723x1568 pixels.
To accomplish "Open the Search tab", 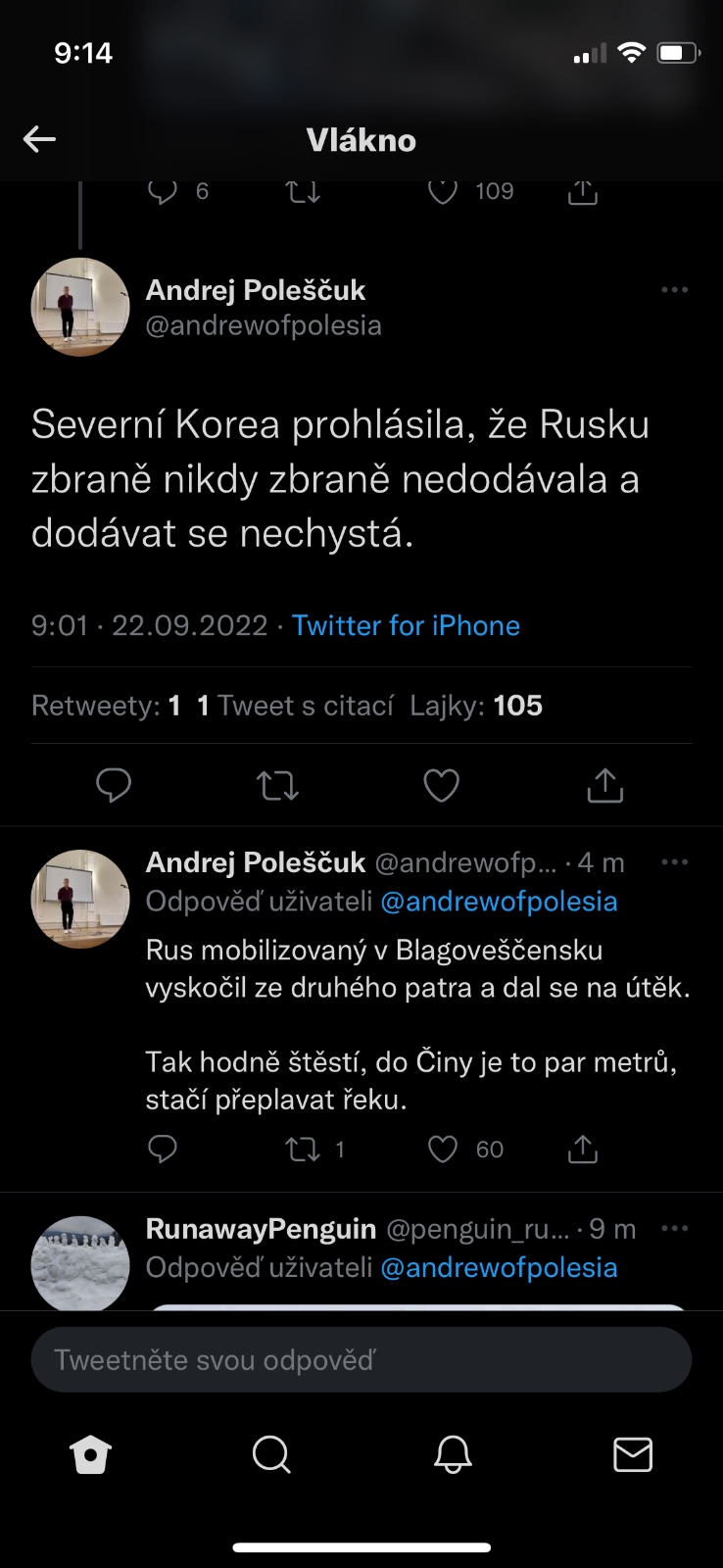I will 271,1455.
